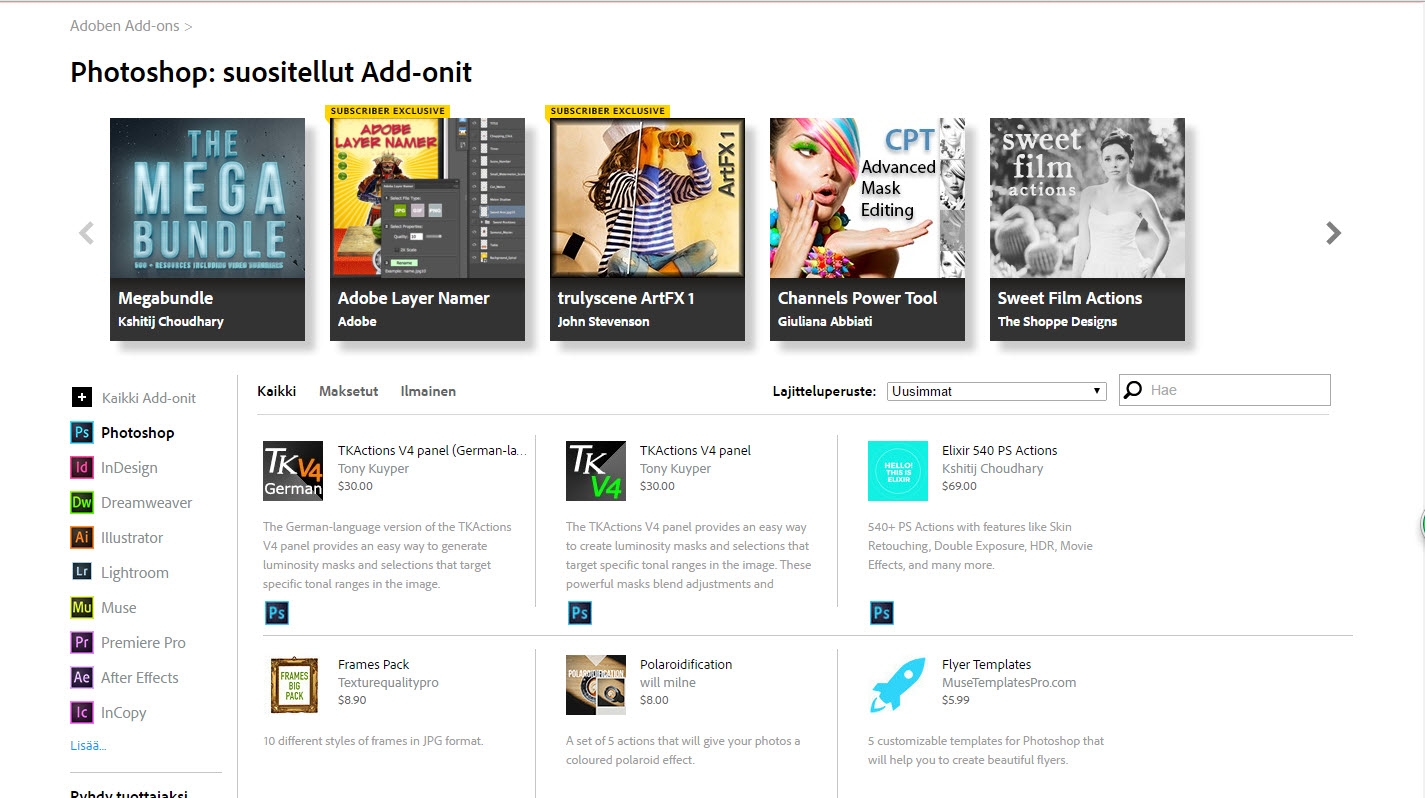Image resolution: width=1425 pixels, height=798 pixels.
Task: Advance carousel with the right arrow
Action: [1333, 233]
